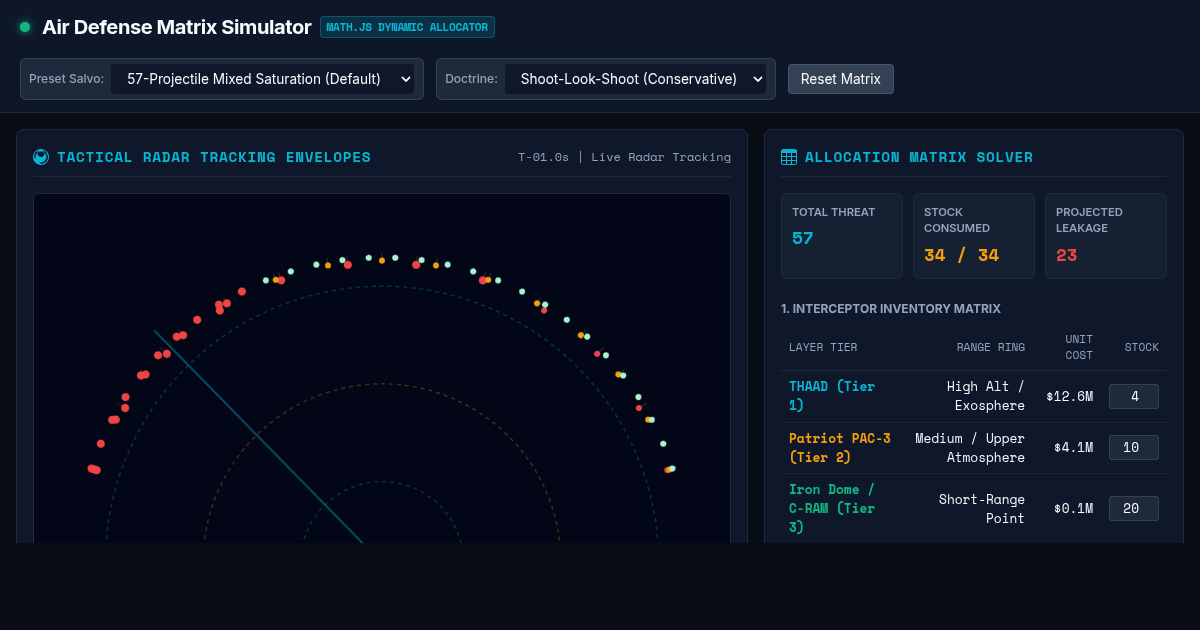Open the Doctrine dropdown
The image size is (1200, 630).
[635, 79]
